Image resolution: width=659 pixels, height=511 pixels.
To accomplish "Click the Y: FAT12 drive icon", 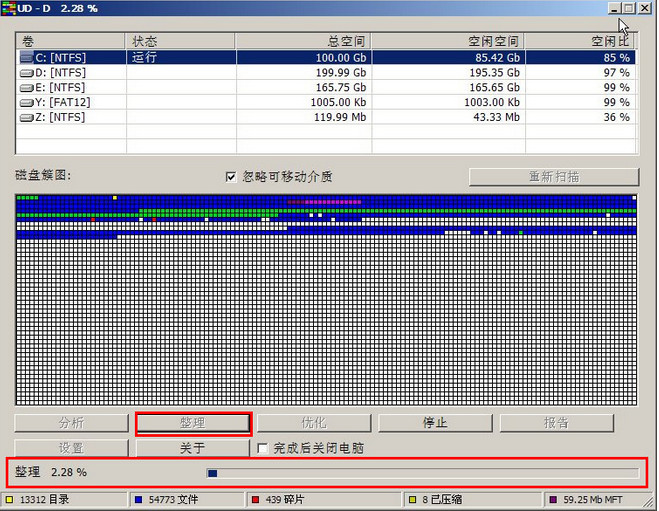I will (x=27, y=103).
